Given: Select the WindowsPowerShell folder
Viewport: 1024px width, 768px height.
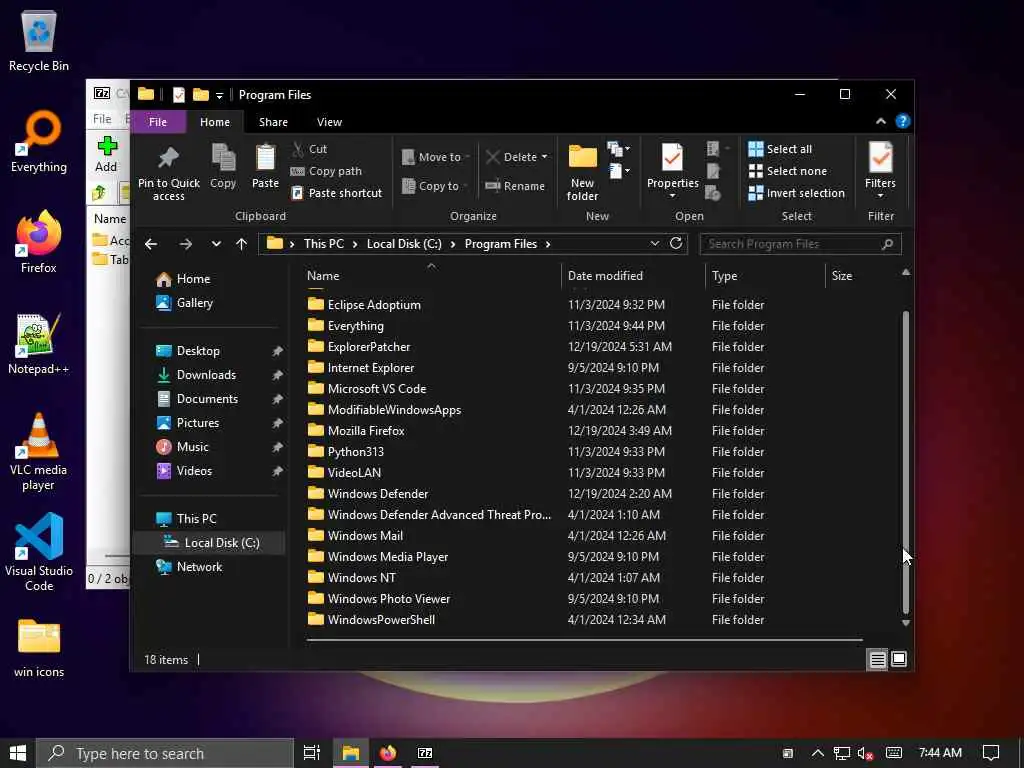Looking at the screenshot, I should click(381, 620).
